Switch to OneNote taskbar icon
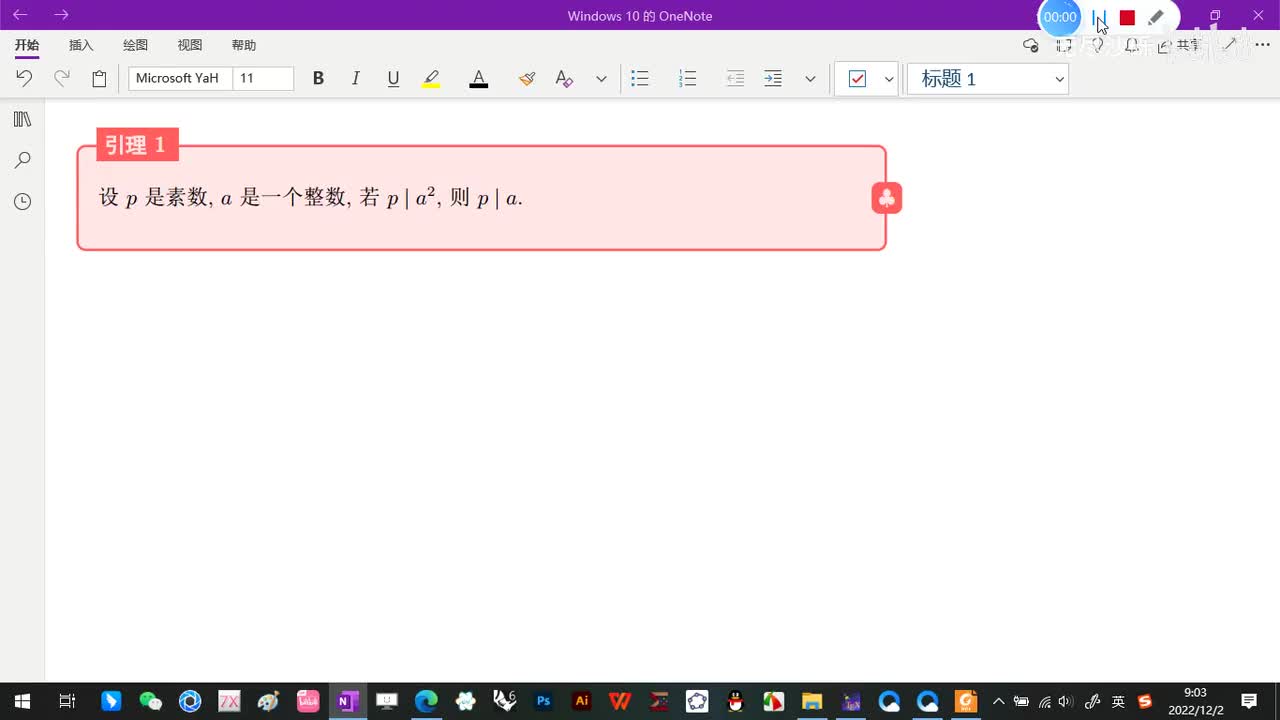This screenshot has width=1280, height=720. coord(347,701)
